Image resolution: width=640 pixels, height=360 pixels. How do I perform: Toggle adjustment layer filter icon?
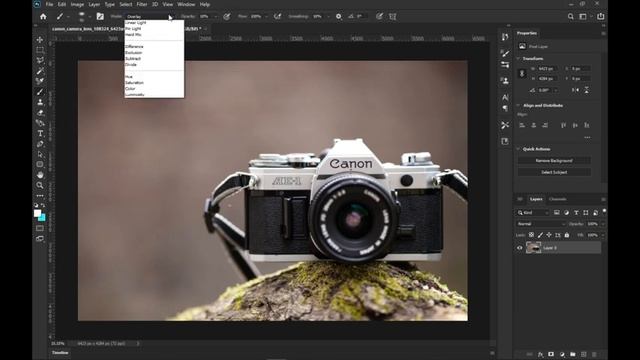pyautogui.click(x=566, y=213)
